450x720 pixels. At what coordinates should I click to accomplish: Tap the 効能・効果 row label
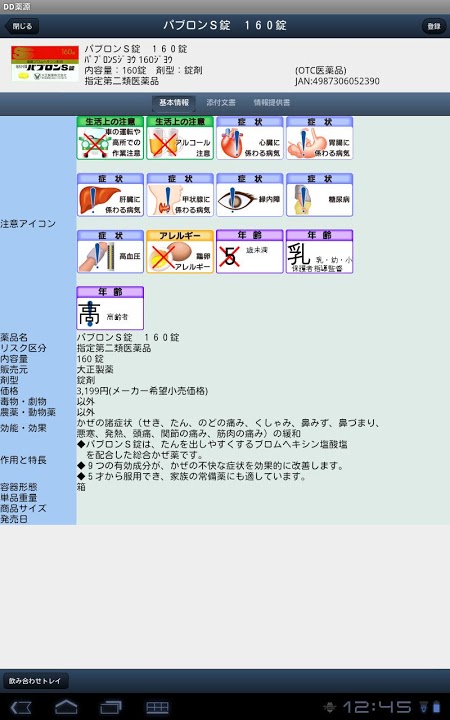23,428
